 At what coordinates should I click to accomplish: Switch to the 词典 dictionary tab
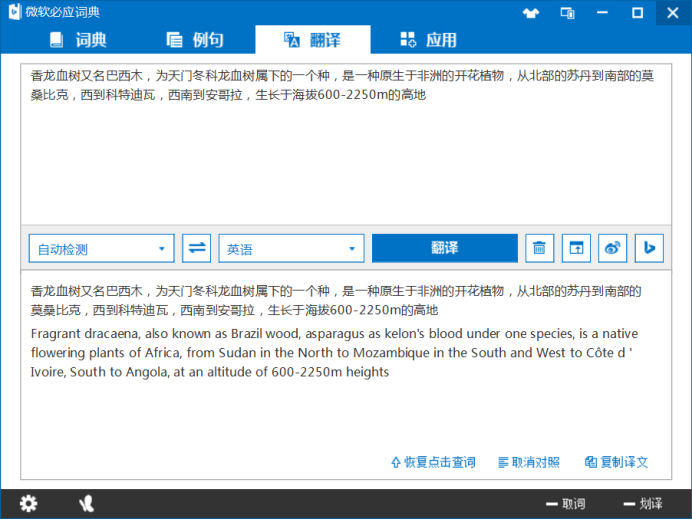coord(78,40)
